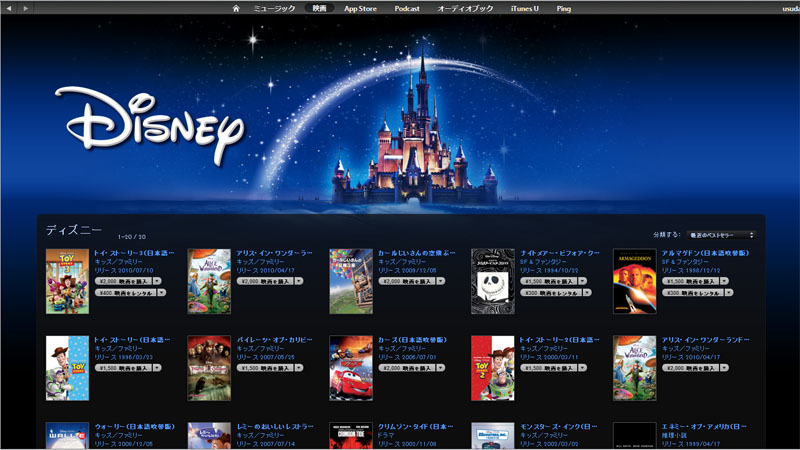The image size is (800, 450).
Task: Go forward using the right arrow
Action: tap(26, 8)
